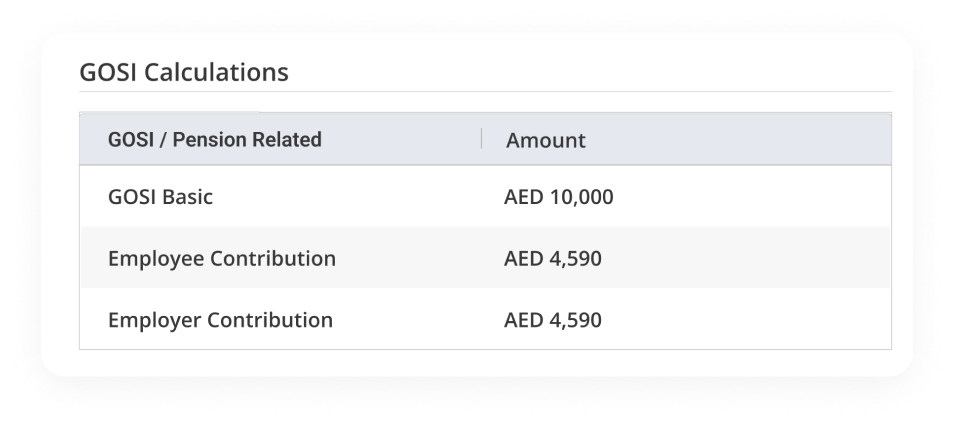This screenshot has height=425, width=953.
Task: Select the Employer Contribution row label
Action: (x=221, y=320)
